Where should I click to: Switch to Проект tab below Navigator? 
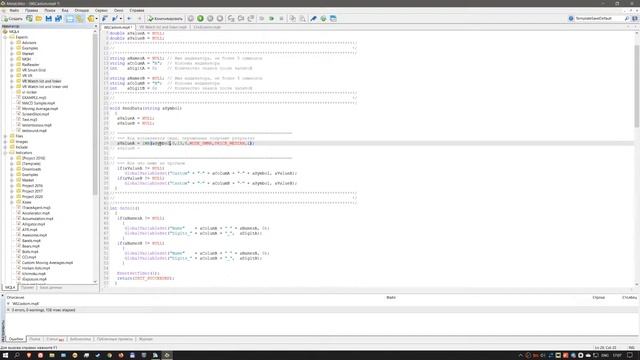tap(27, 288)
